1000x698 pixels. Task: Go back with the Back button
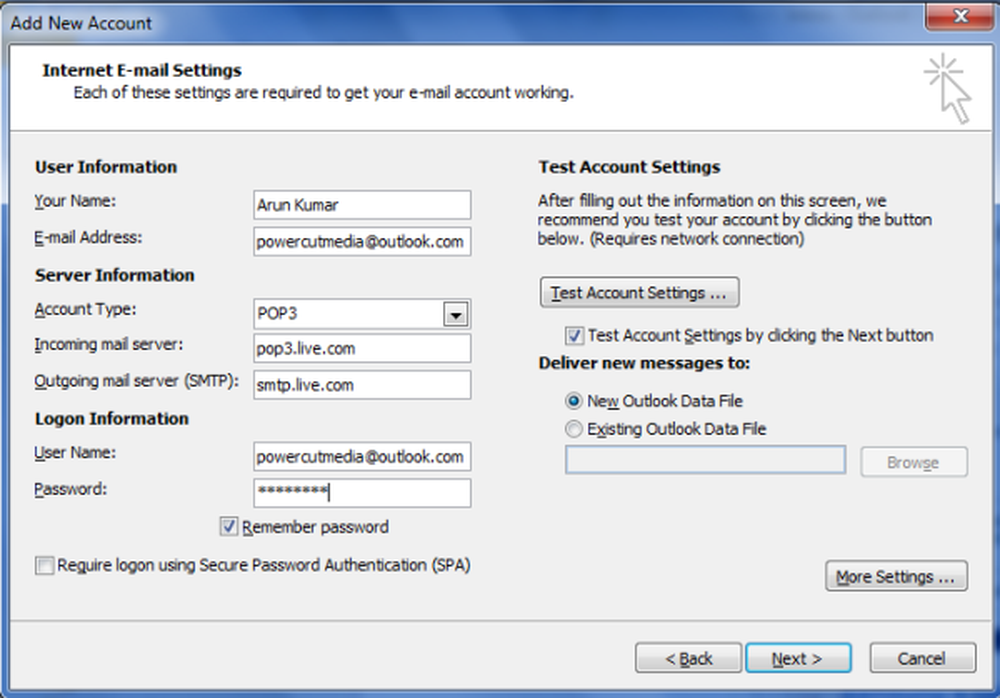point(689,658)
